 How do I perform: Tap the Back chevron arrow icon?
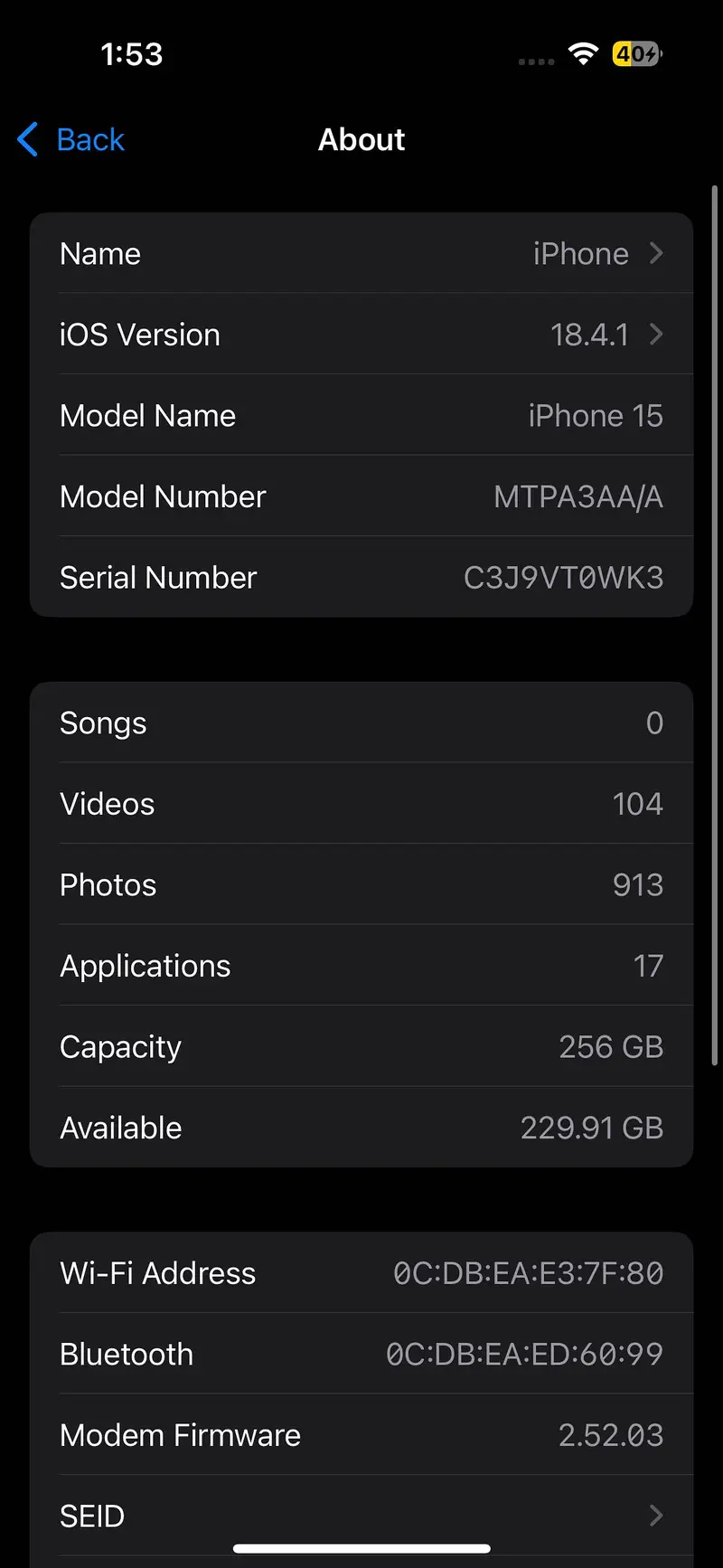(28, 139)
